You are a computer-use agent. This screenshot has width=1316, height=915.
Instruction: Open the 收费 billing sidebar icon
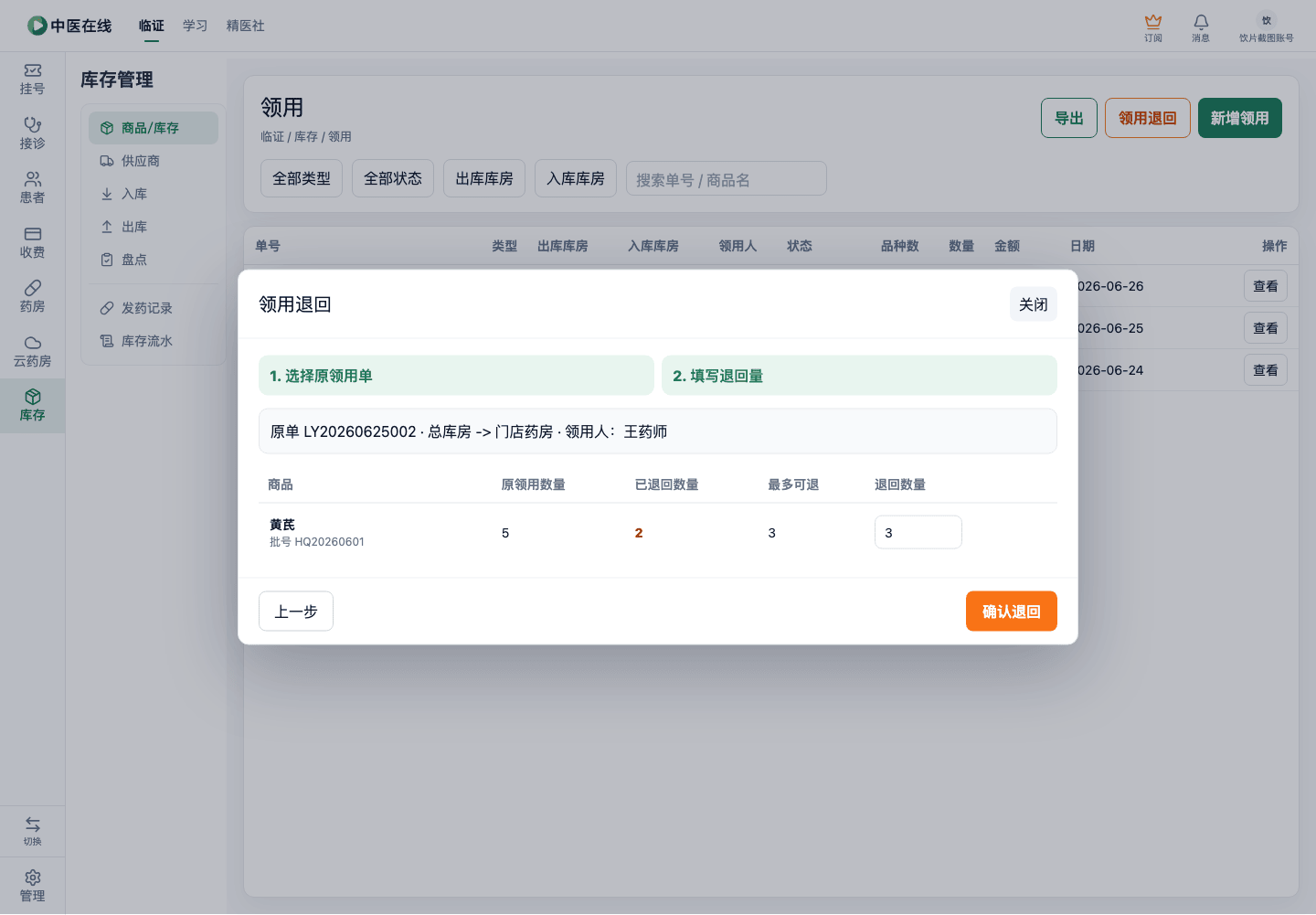pyautogui.click(x=32, y=242)
